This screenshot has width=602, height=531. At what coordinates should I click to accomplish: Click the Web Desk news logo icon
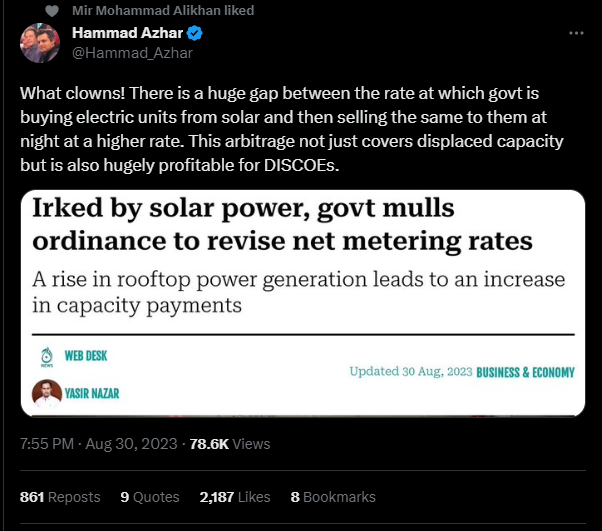pyautogui.click(x=47, y=357)
